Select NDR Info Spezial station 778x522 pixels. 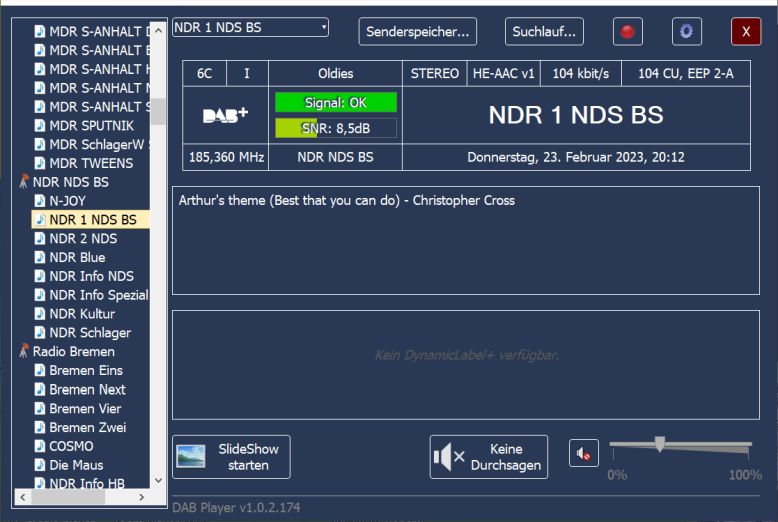tap(99, 295)
